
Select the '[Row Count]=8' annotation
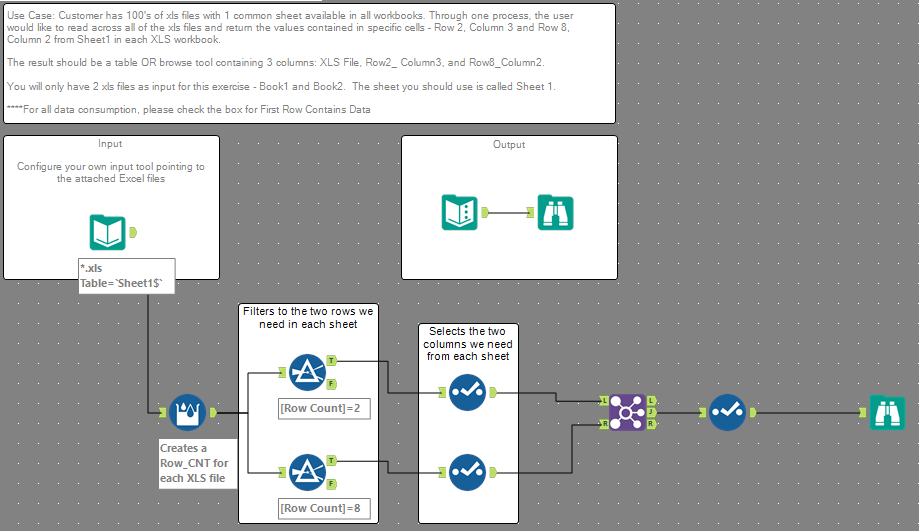pyautogui.click(x=324, y=508)
